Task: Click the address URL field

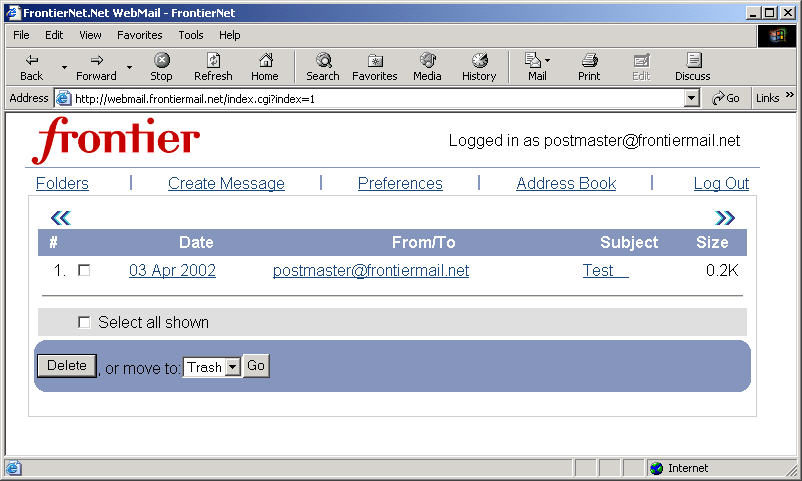Action: coord(378,99)
